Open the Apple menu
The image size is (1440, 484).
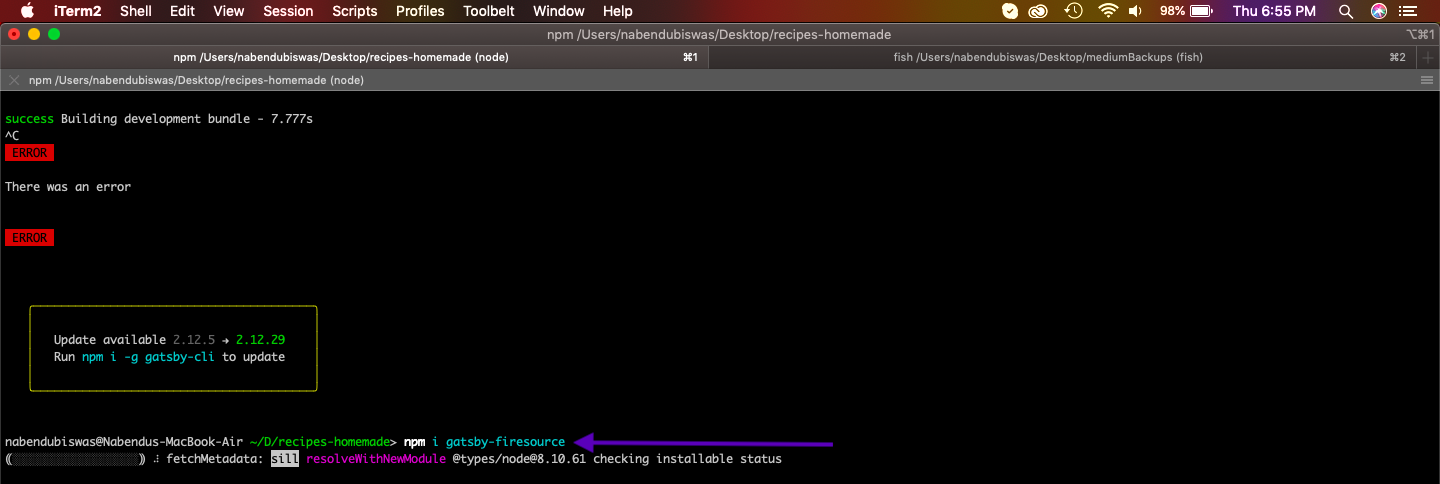click(x=26, y=11)
